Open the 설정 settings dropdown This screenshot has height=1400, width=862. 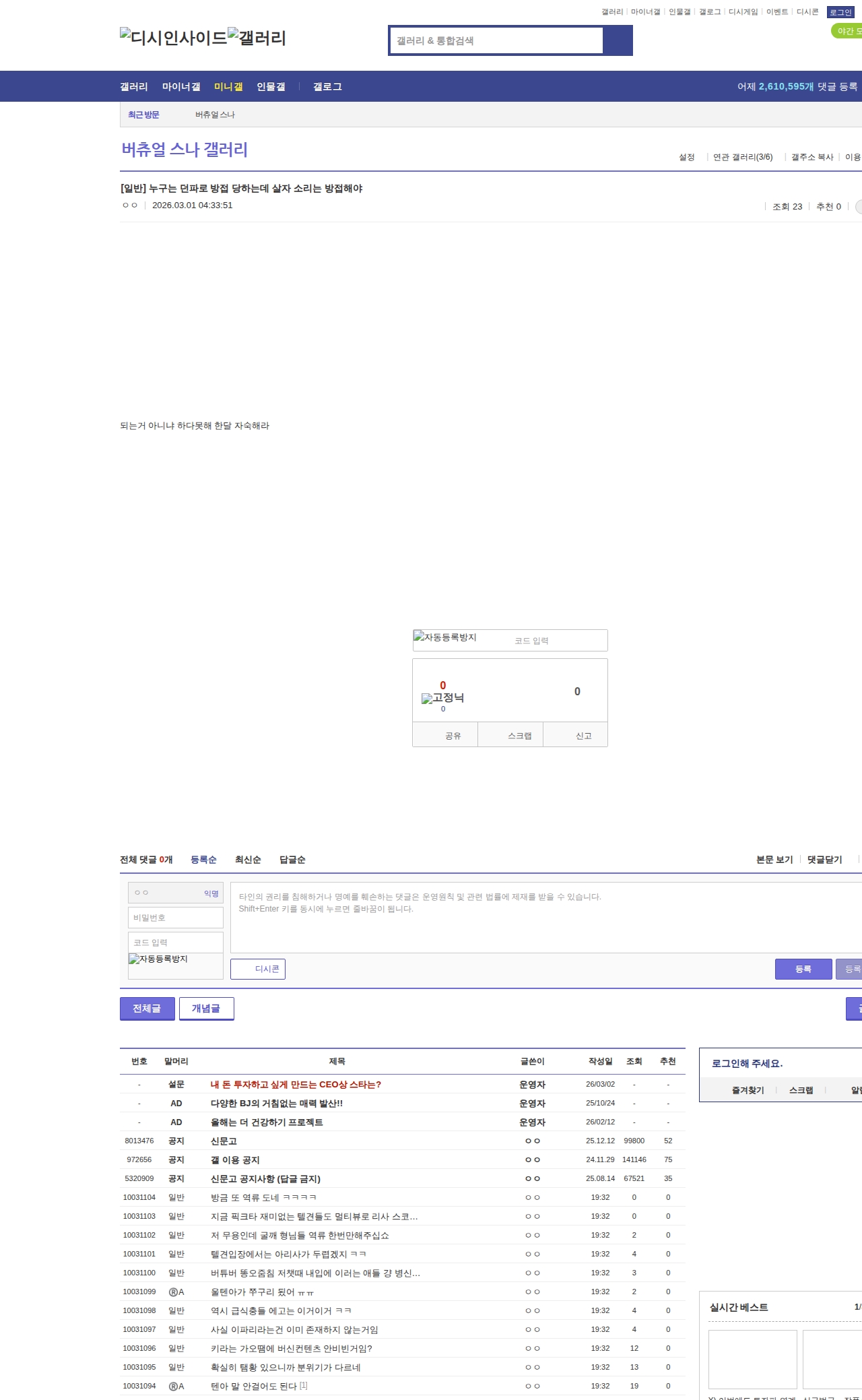click(x=686, y=157)
